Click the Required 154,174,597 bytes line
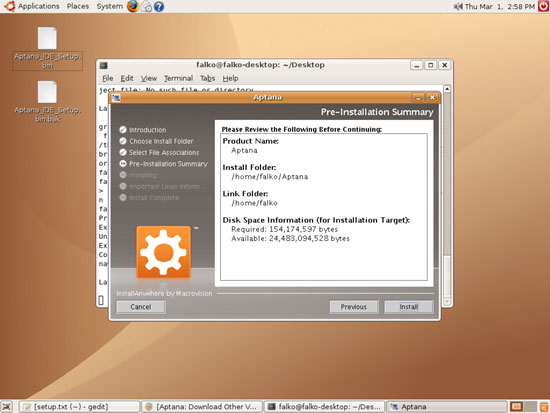The height and width of the screenshot is (413, 550). pyautogui.click(x=284, y=229)
